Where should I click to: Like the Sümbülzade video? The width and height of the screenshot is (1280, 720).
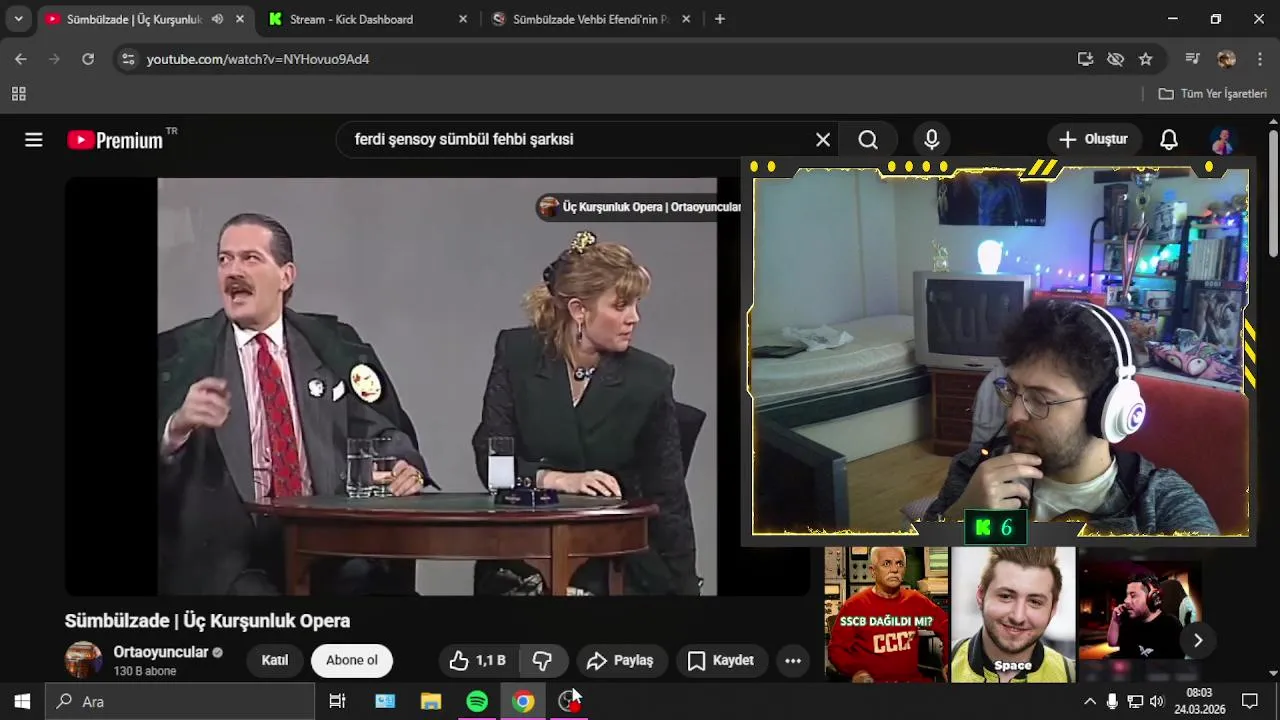[x=477, y=661]
